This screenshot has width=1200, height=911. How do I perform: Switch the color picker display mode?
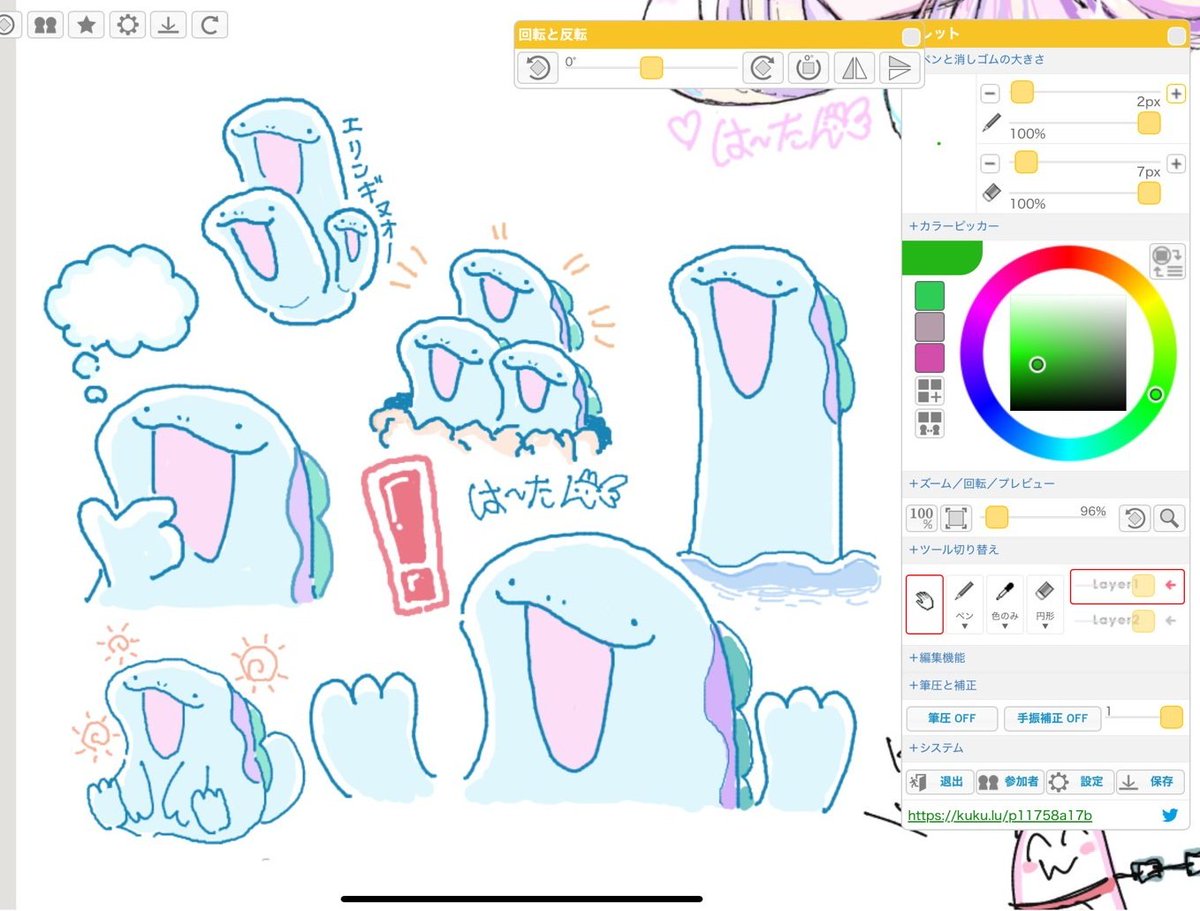[1167, 261]
